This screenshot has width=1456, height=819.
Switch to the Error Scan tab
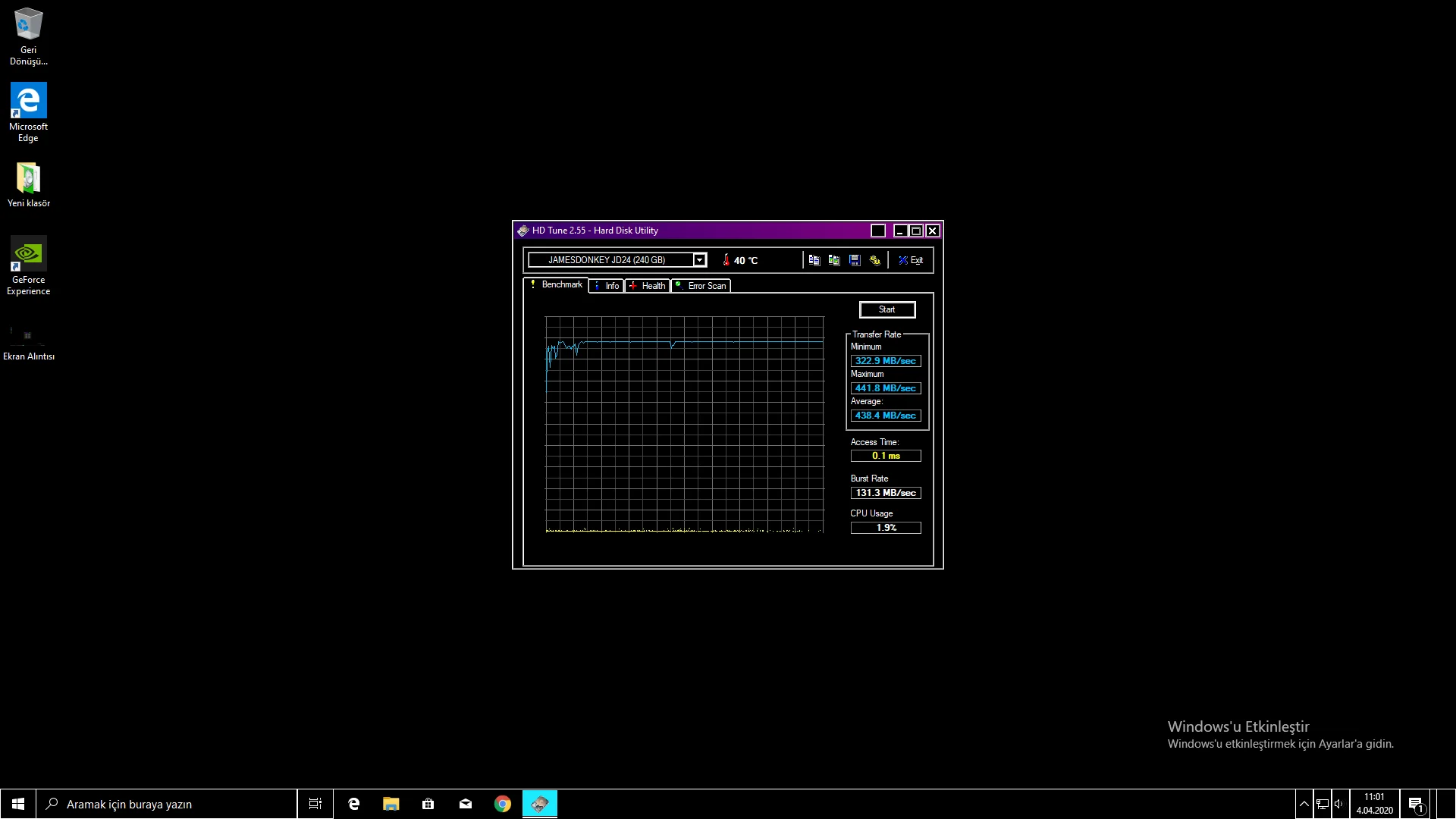(701, 286)
